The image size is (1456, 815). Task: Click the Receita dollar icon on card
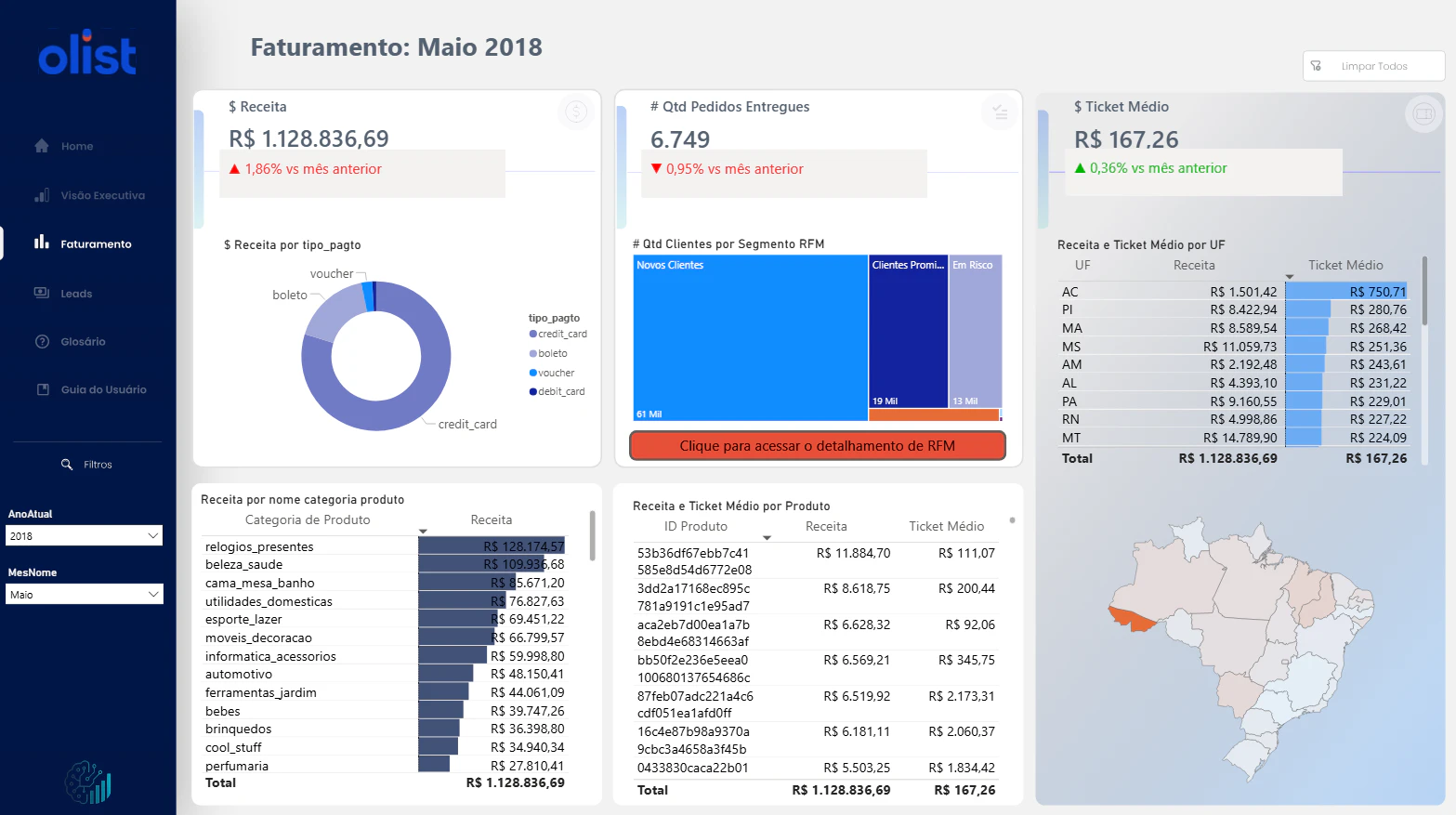click(576, 112)
